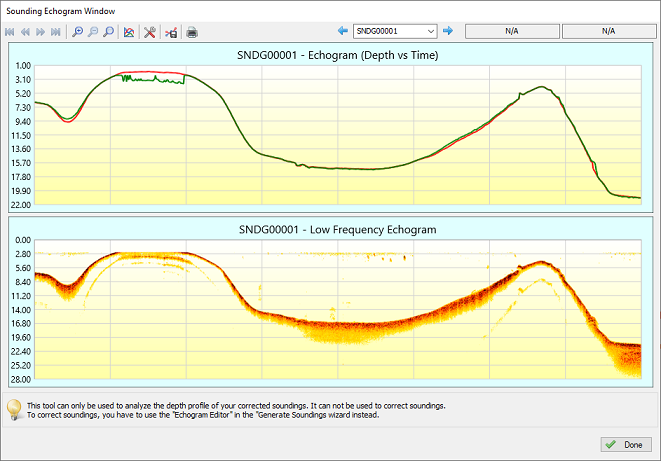Jump to first record button
The width and height of the screenshot is (661, 461).
click(11, 32)
